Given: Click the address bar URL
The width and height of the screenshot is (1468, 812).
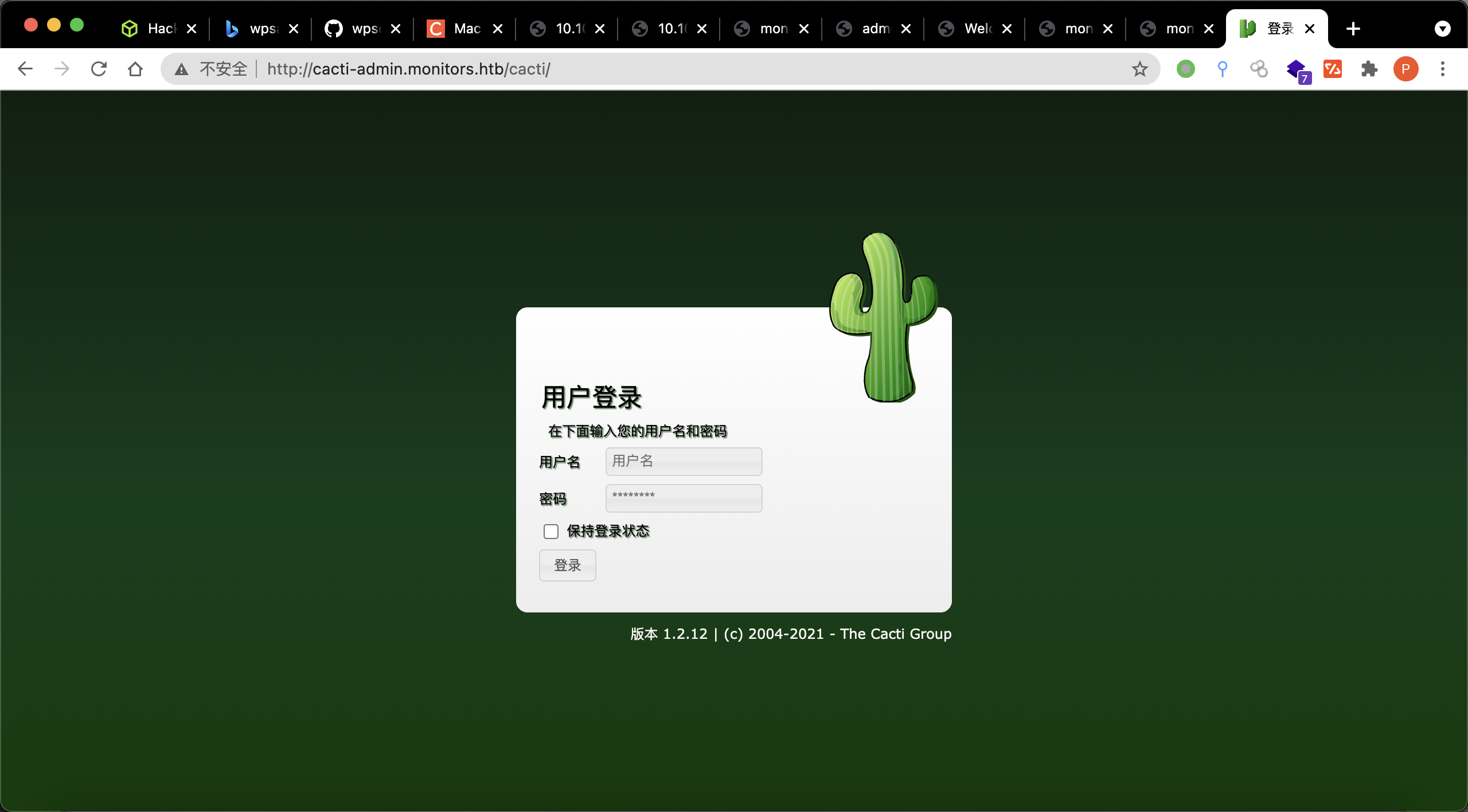Looking at the screenshot, I should (x=409, y=69).
